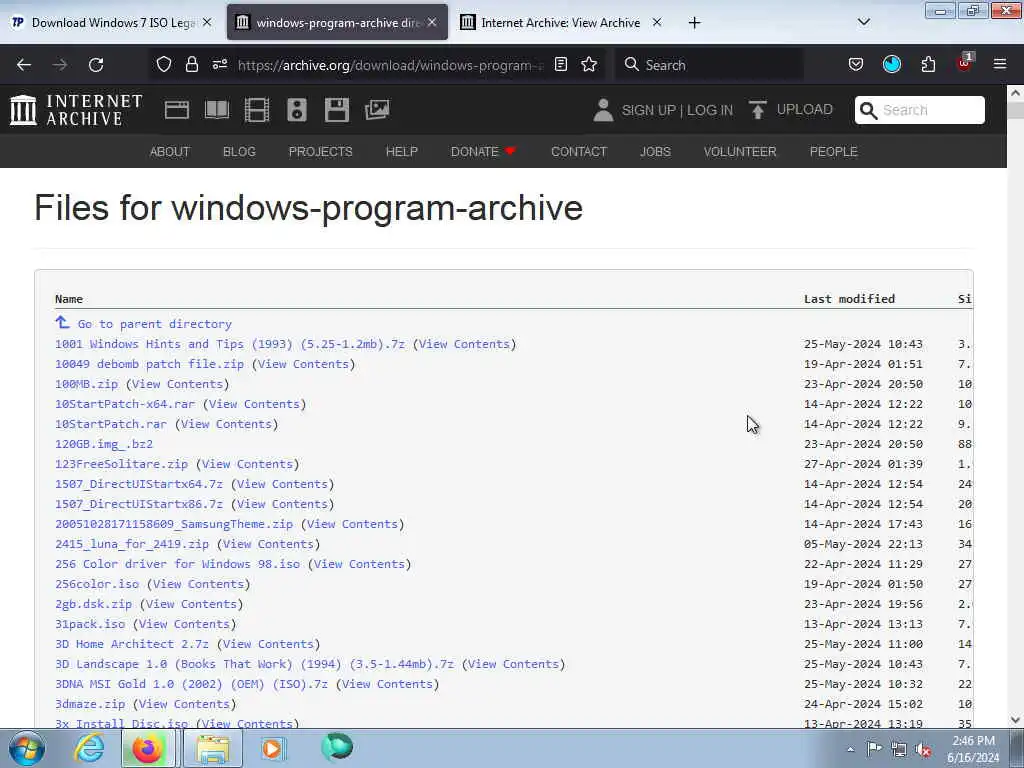Open Firefox application menu
The width and height of the screenshot is (1024, 768).
coord(1000,64)
